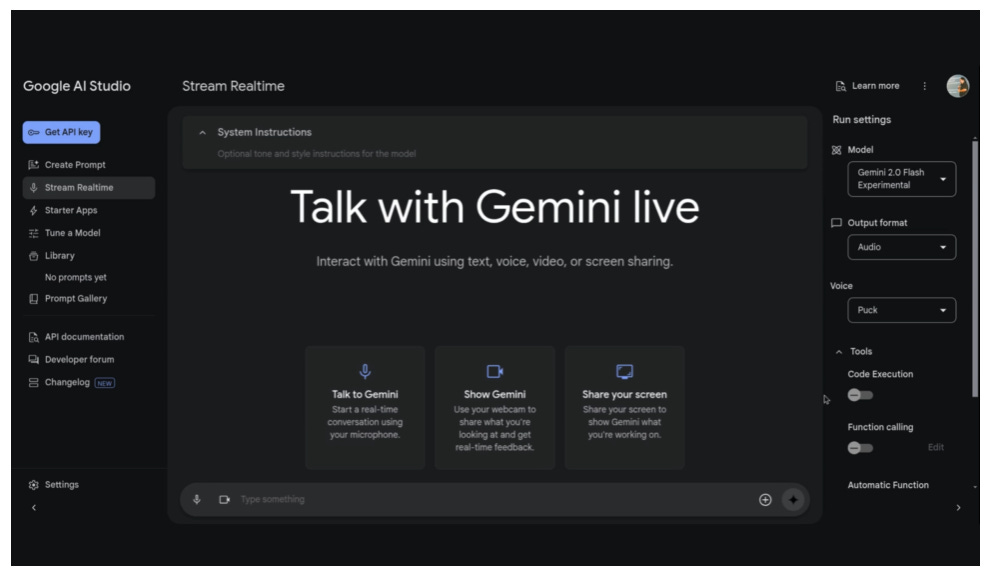Click the monitor icon in the Share your screen card

(x=624, y=371)
